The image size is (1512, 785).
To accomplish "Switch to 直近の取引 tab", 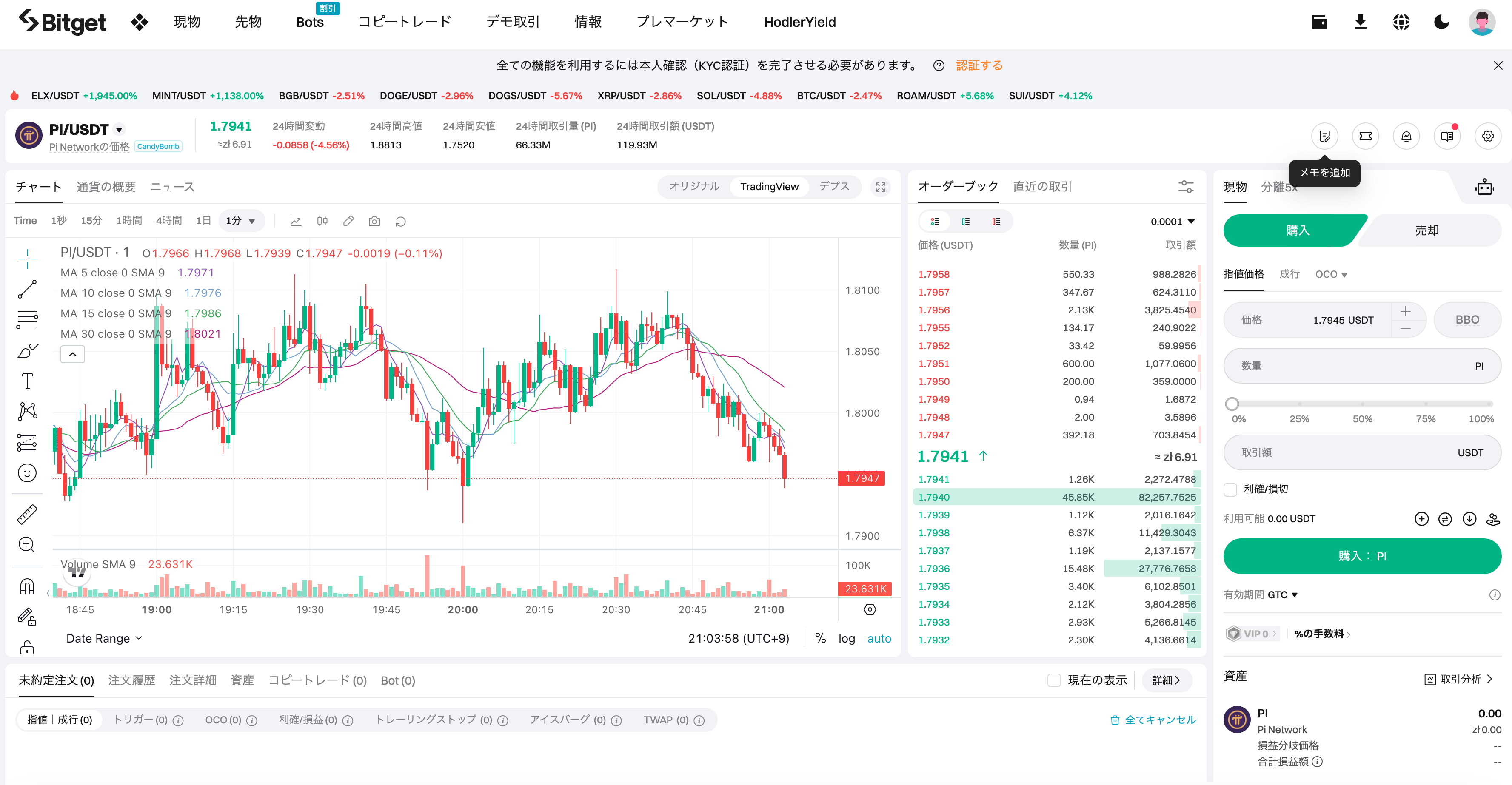I will point(1042,187).
